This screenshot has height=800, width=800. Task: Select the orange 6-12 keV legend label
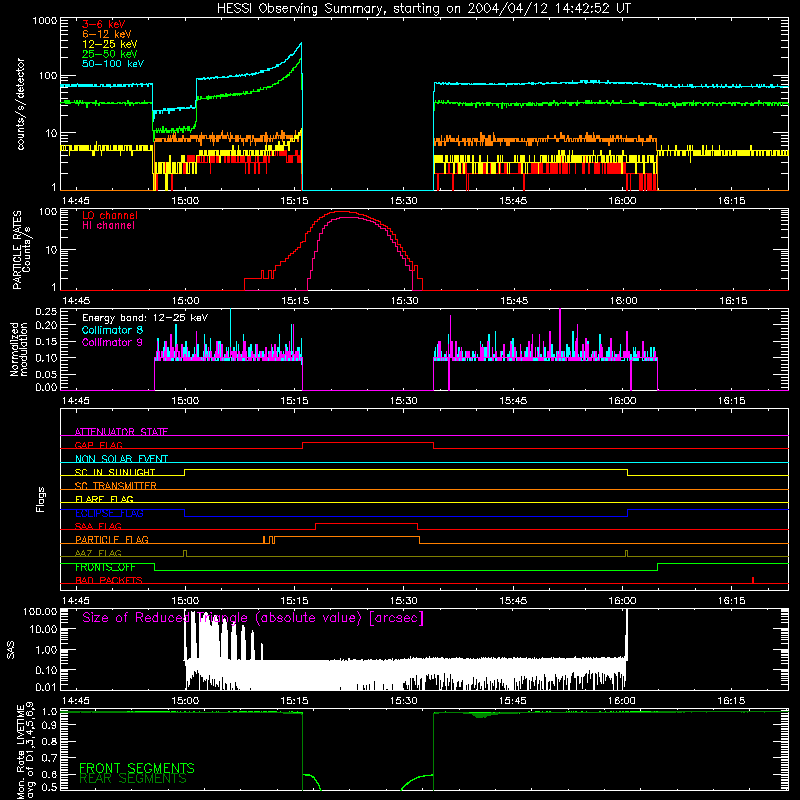(107, 34)
